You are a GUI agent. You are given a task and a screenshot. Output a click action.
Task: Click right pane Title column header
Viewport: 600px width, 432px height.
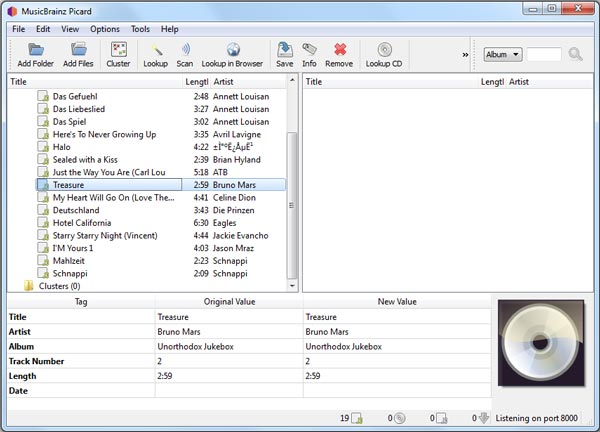tap(390, 82)
